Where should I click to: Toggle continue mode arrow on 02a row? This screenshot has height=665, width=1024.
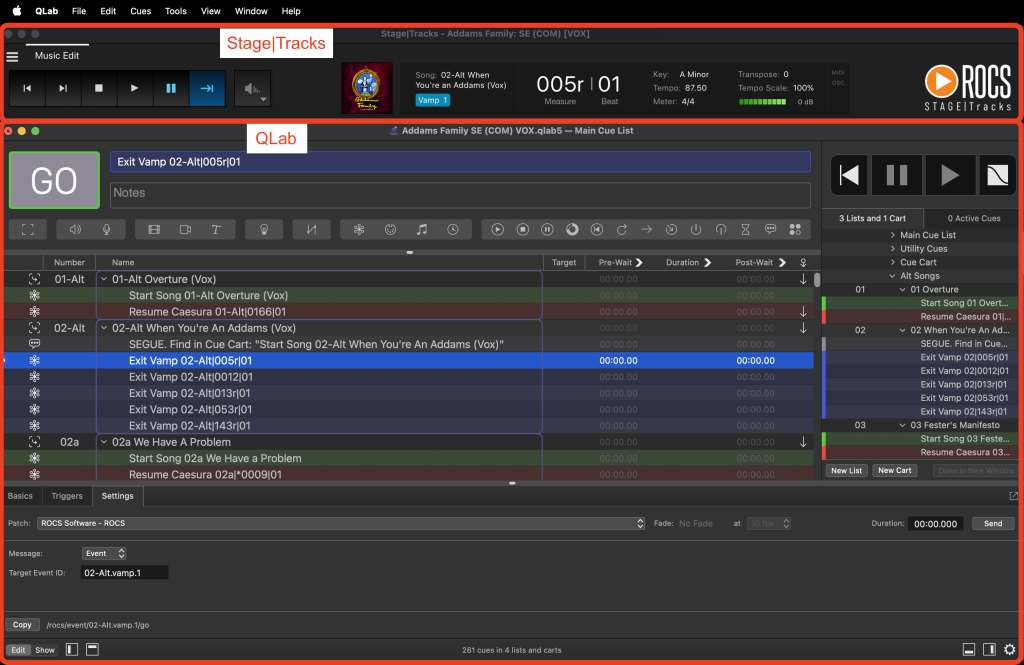tap(803, 442)
